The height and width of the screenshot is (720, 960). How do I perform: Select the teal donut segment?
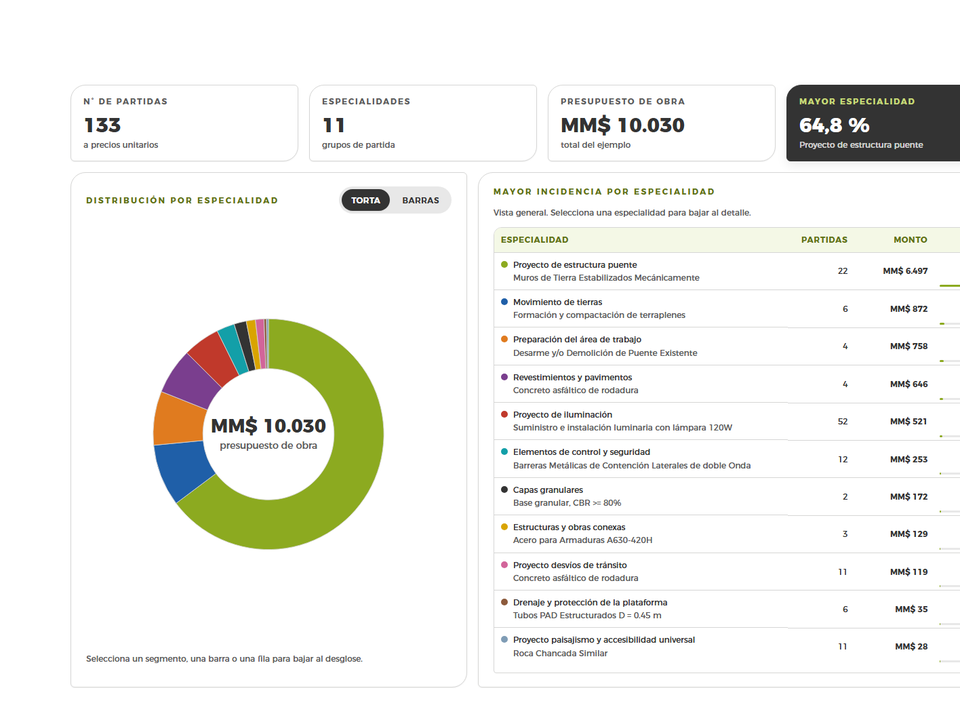coord(234,347)
